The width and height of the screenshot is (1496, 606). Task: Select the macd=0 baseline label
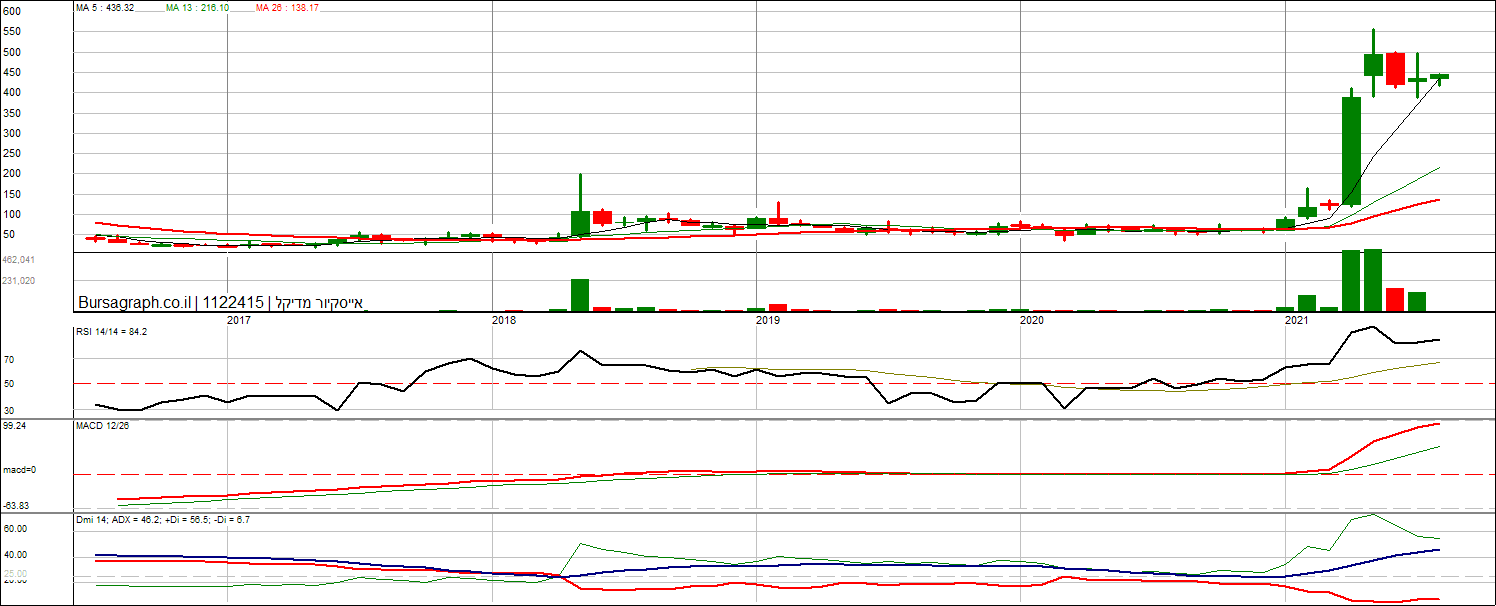tap(19, 470)
